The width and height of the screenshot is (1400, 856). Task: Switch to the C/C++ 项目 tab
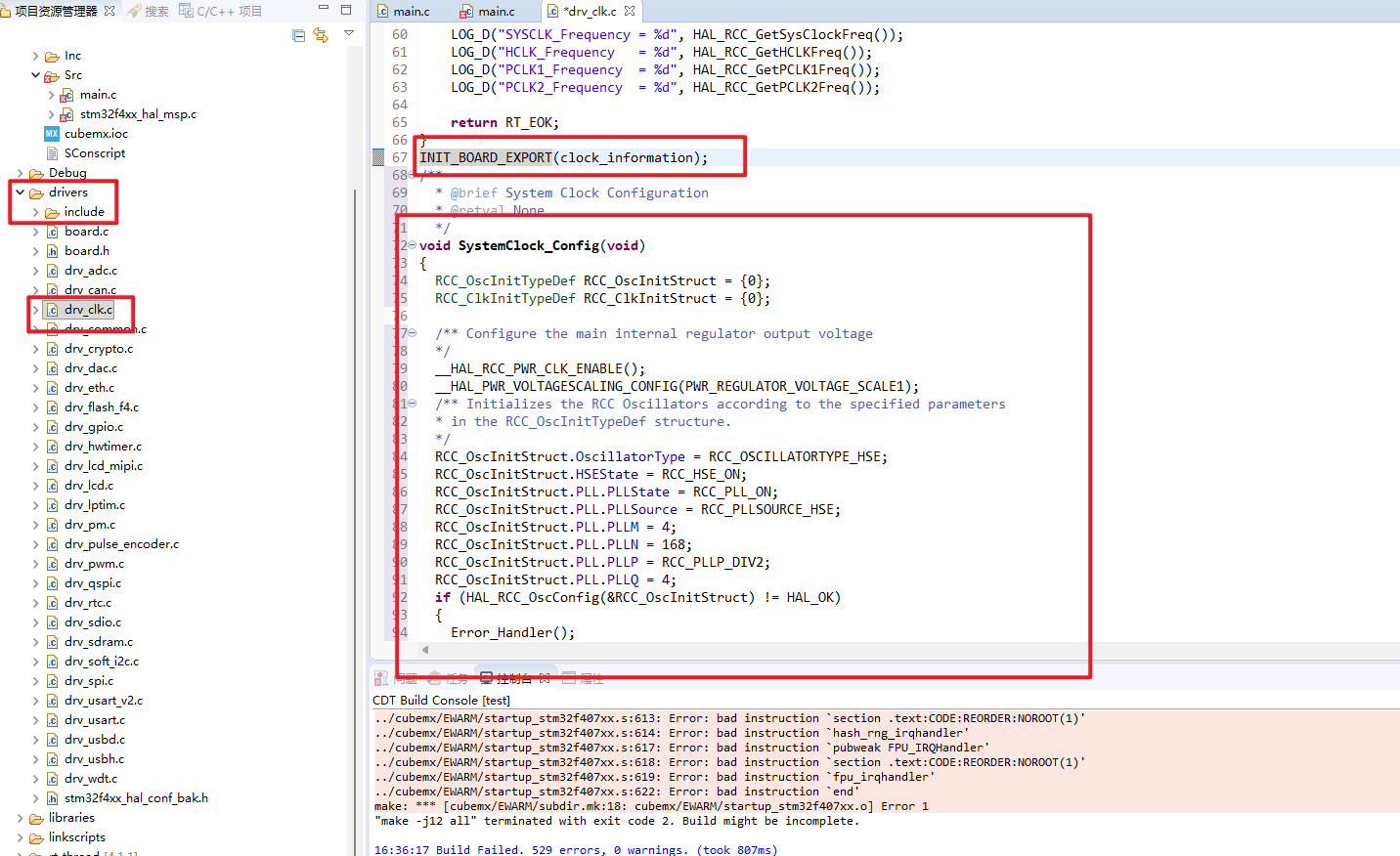click(x=220, y=11)
